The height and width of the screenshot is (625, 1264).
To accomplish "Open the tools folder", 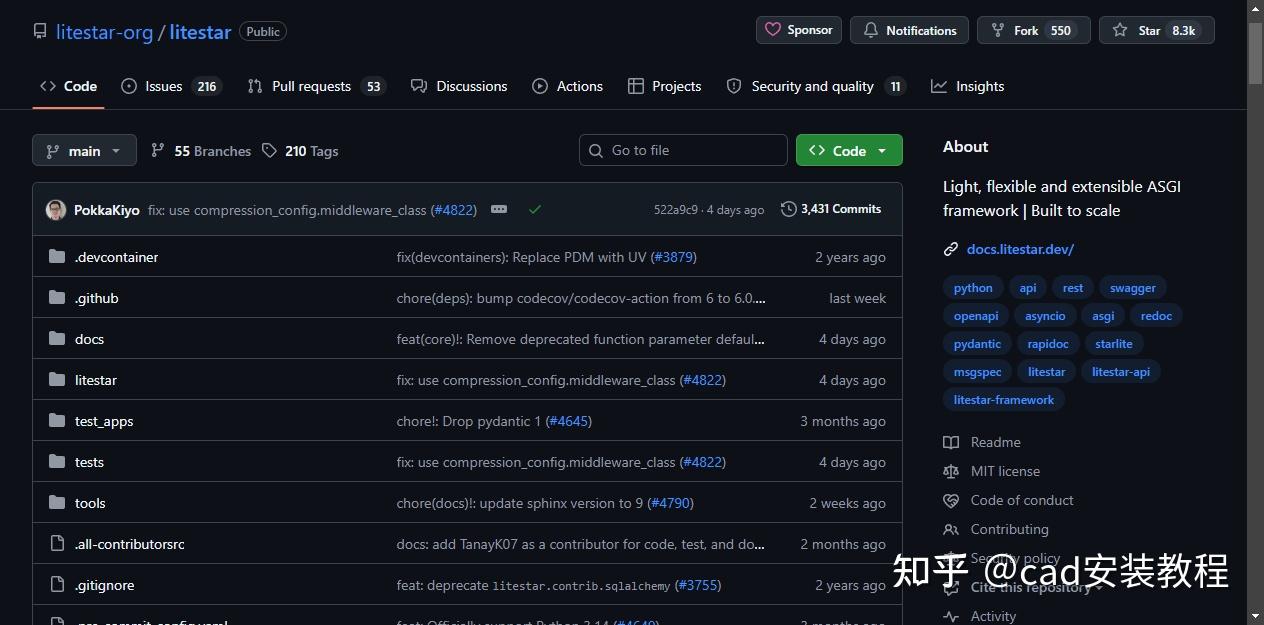I will 90,503.
